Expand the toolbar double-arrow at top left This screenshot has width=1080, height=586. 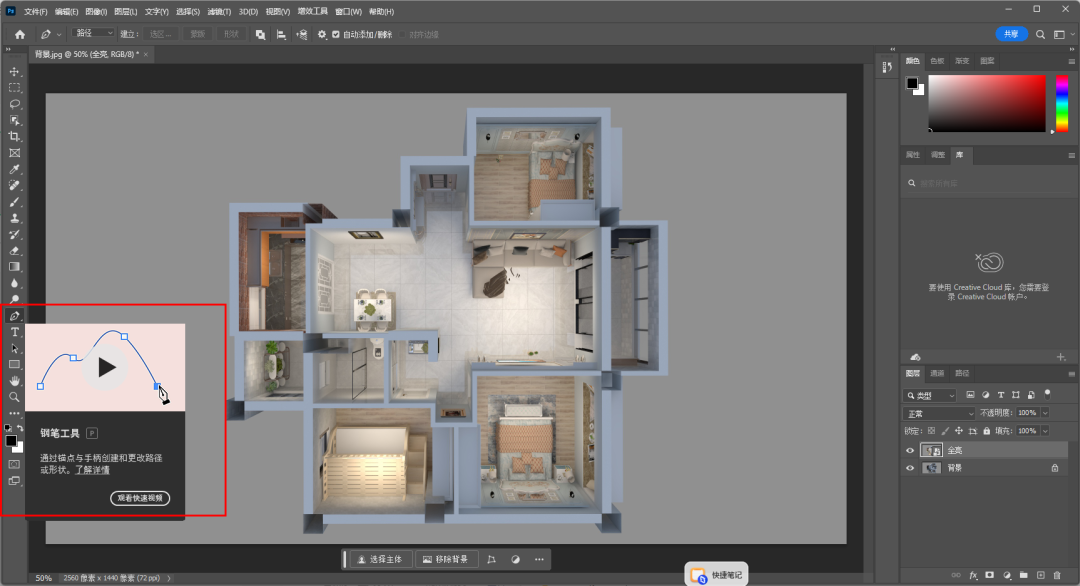pyautogui.click(x=8, y=50)
